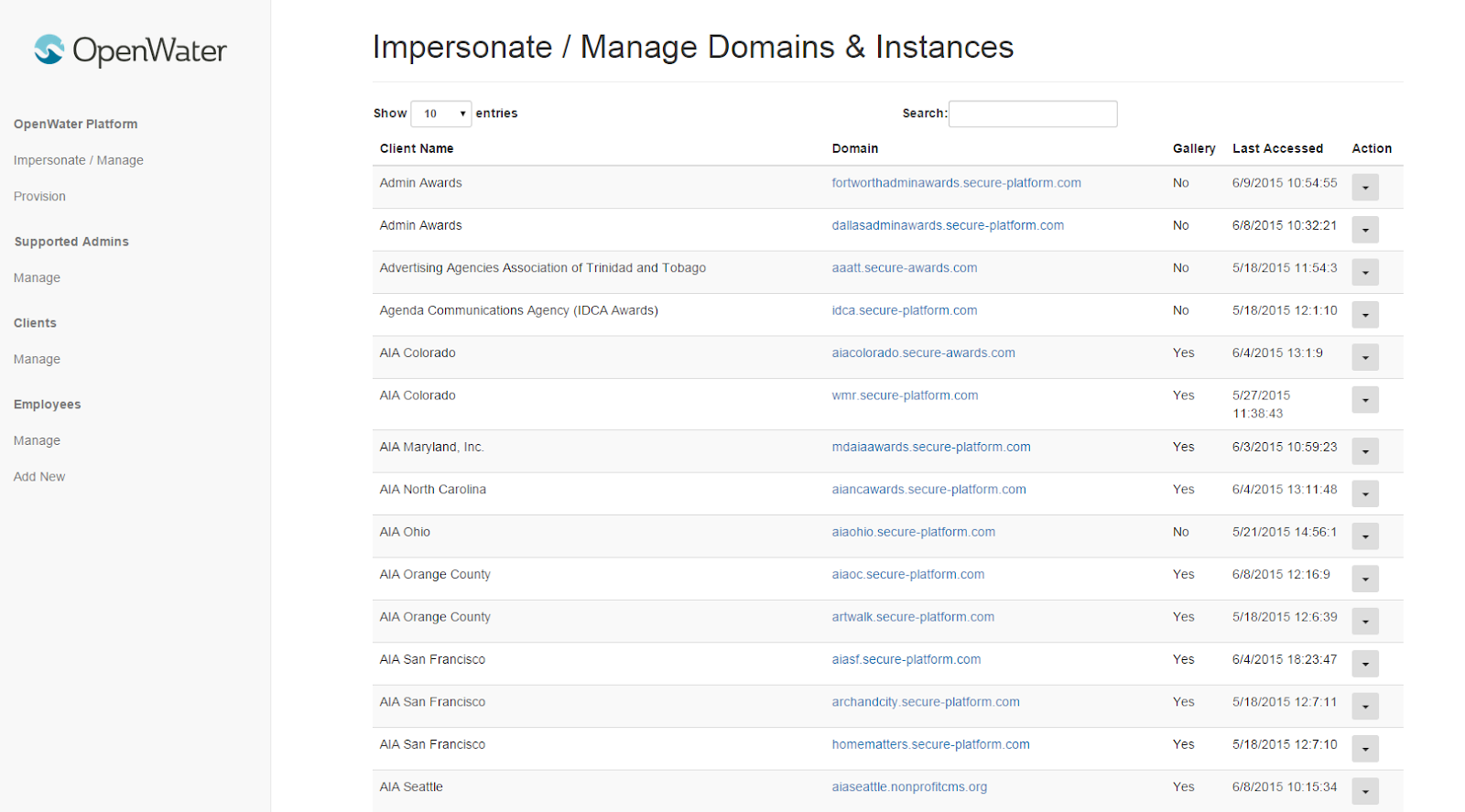Open Manage under Clients section
This screenshot has height=812, width=1465.
click(37, 360)
